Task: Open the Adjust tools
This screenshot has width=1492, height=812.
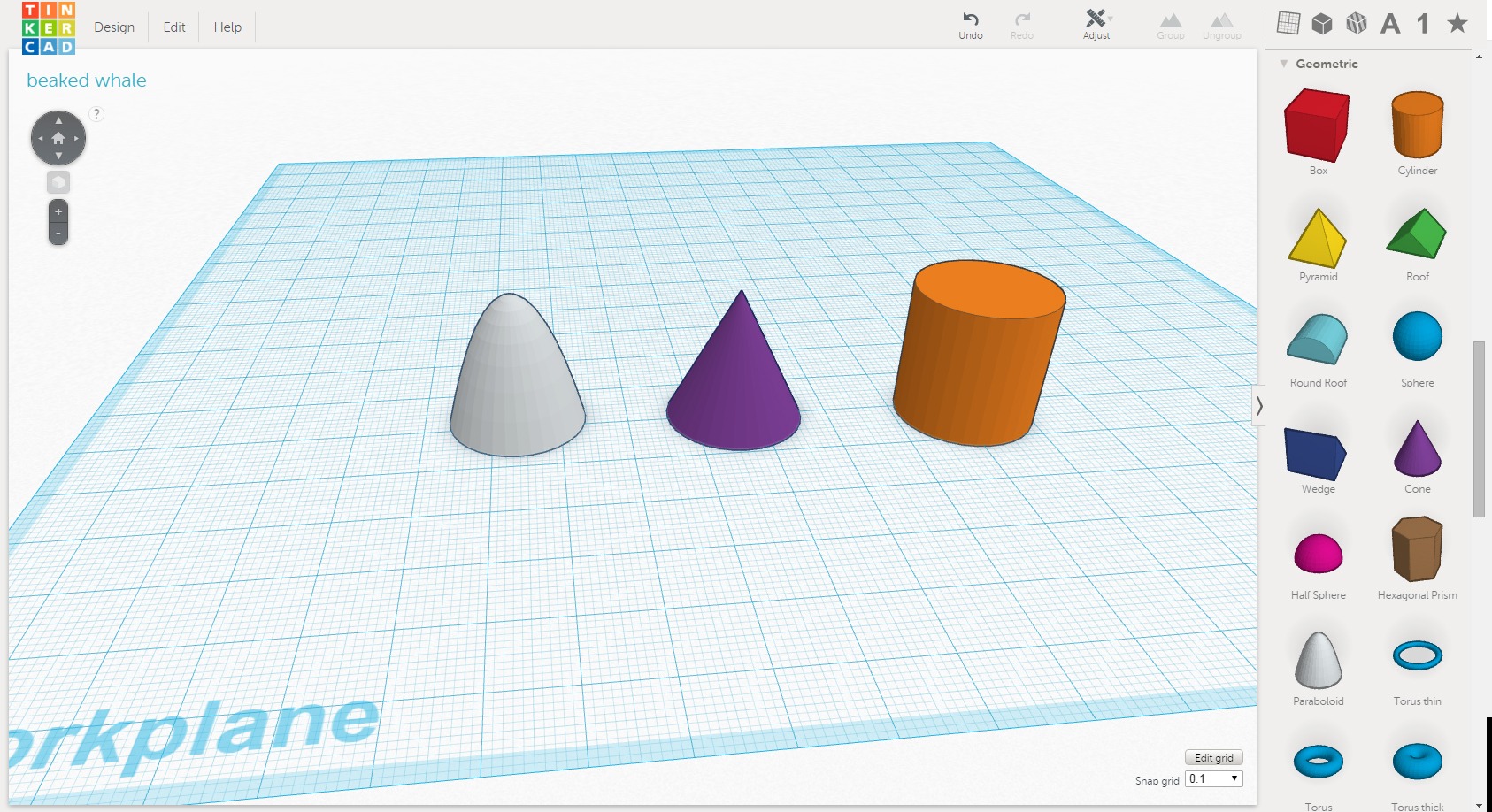Action: [1096, 25]
